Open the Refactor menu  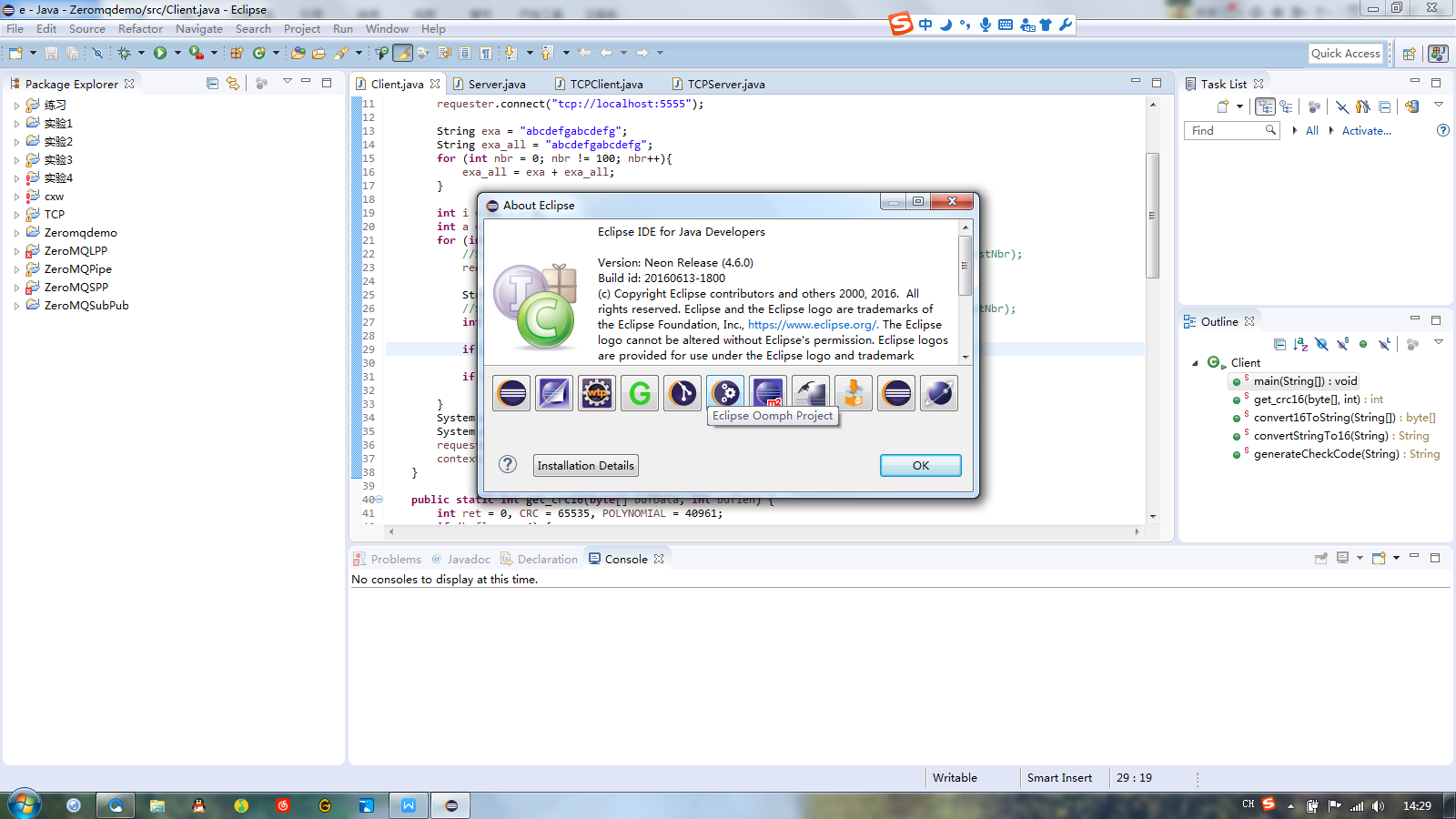pos(140,29)
